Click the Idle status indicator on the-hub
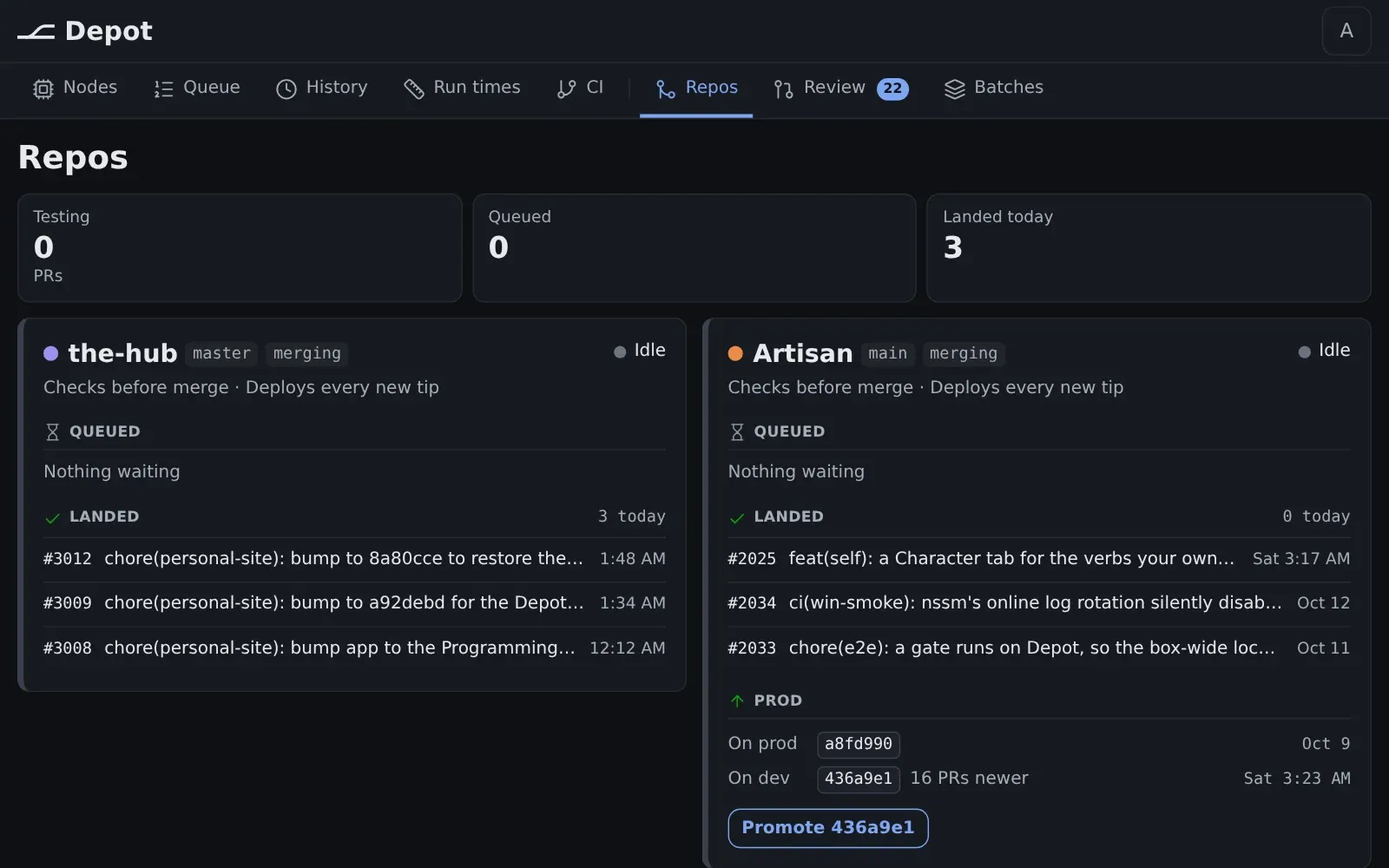The width and height of the screenshot is (1389, 868). click(x=640, y=351)
